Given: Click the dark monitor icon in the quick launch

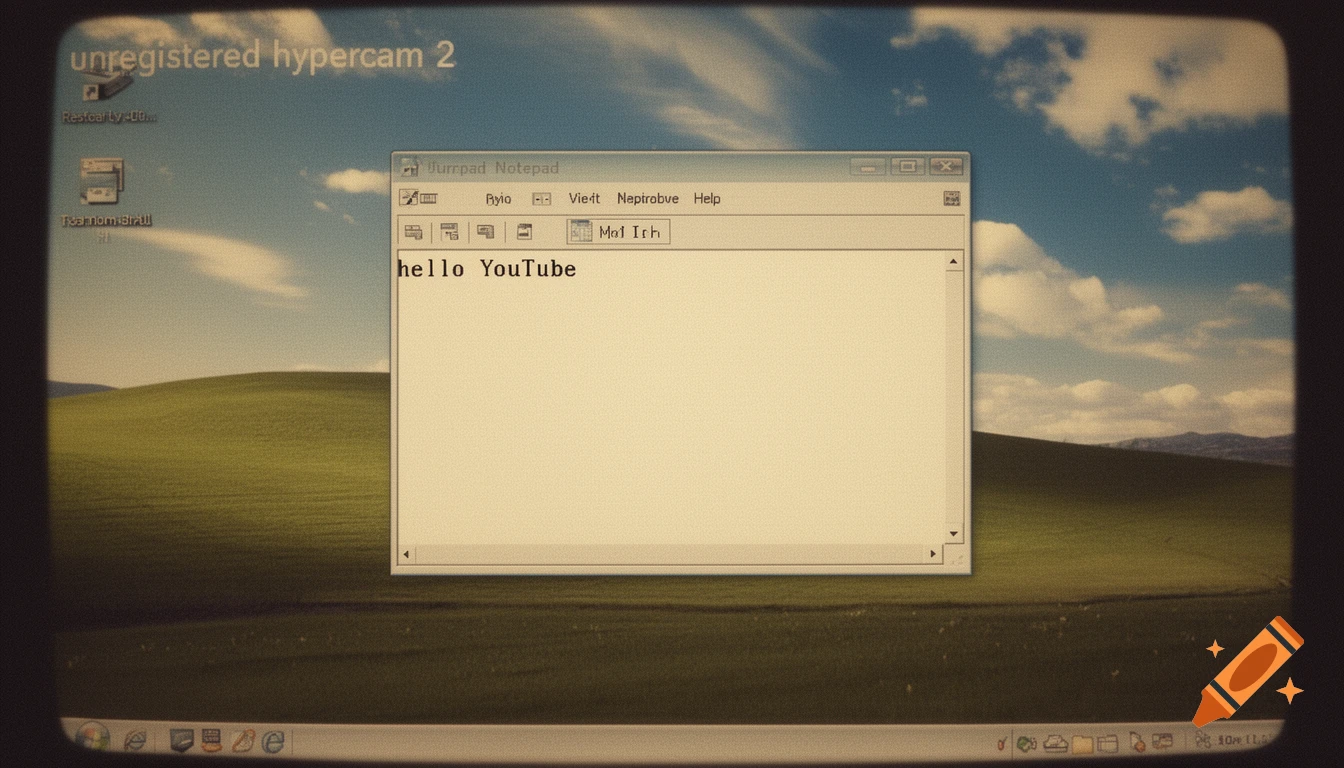Looking at the screenshot, I should point(181,740).
